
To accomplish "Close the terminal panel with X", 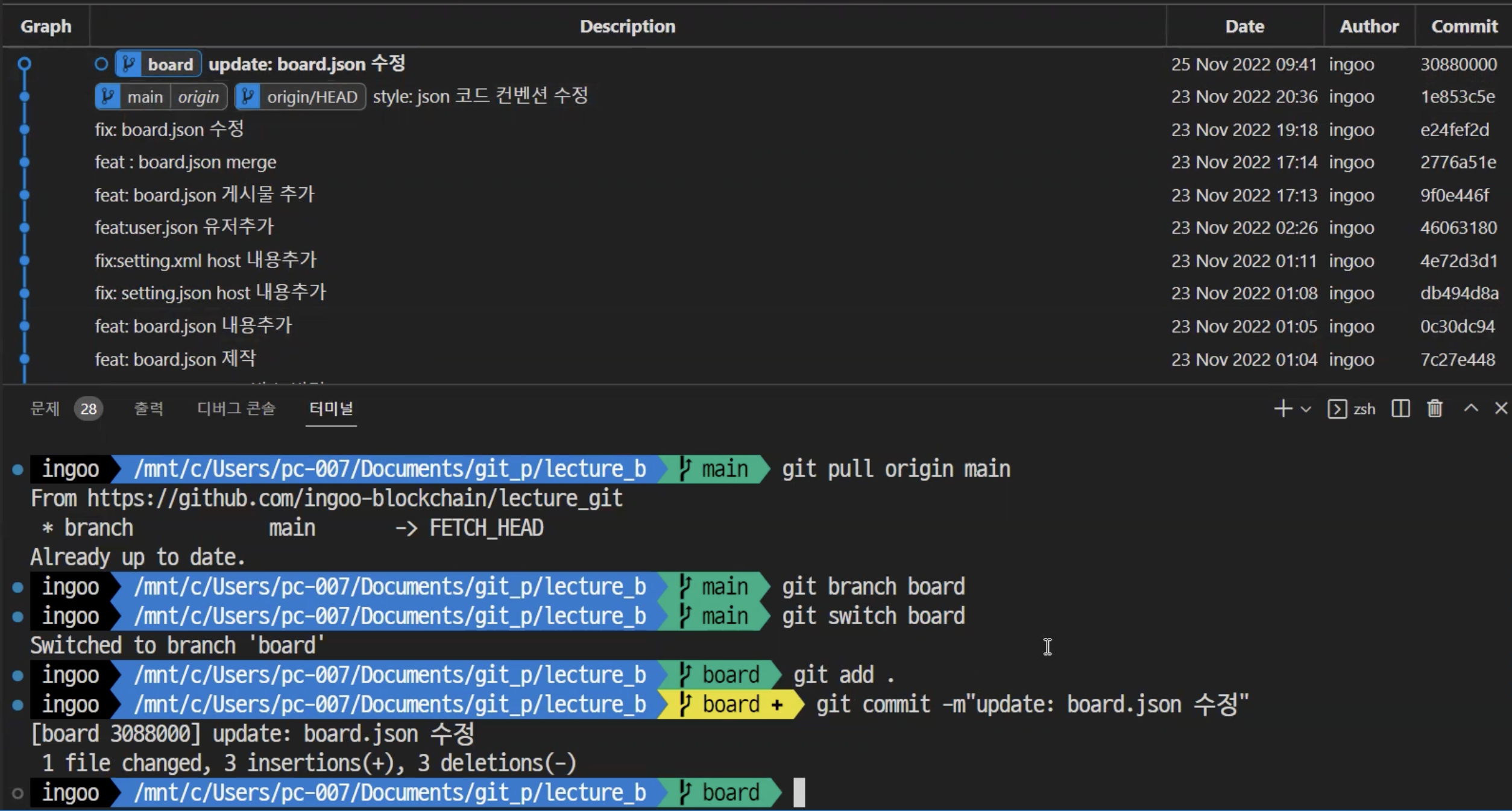I will click(x=1501, y=409).
